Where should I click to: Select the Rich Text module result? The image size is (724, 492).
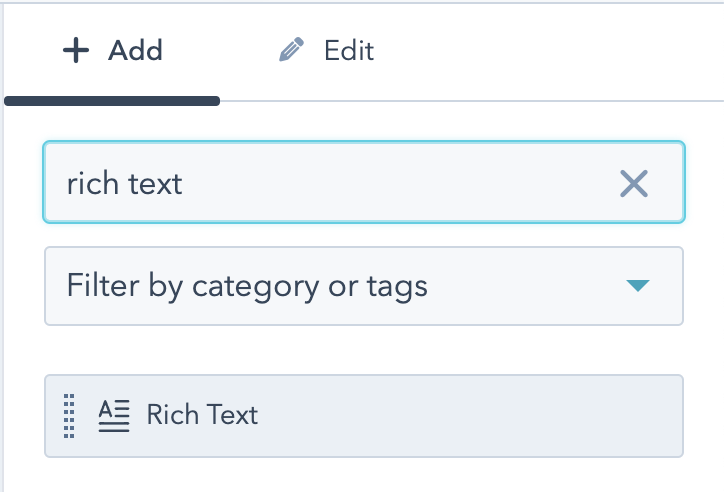[364, 416]
